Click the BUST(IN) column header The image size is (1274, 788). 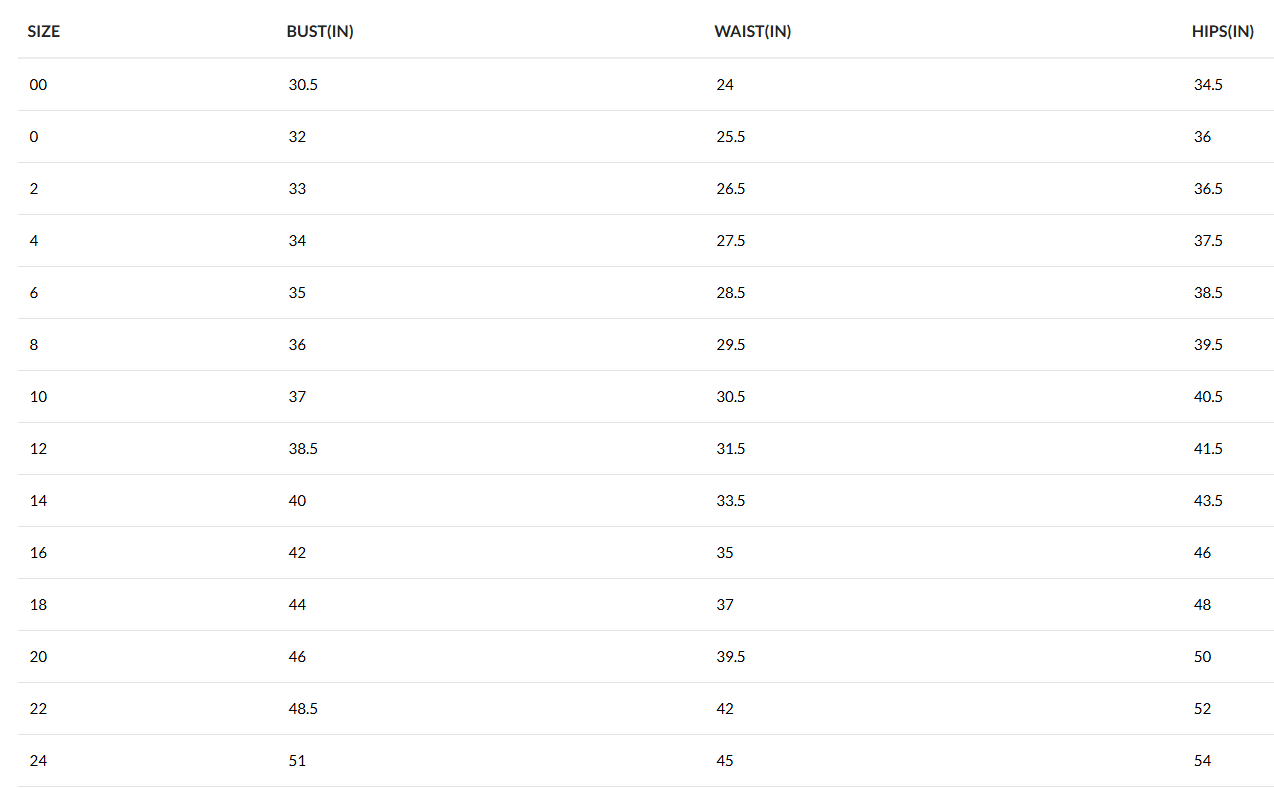click(320, 32)
